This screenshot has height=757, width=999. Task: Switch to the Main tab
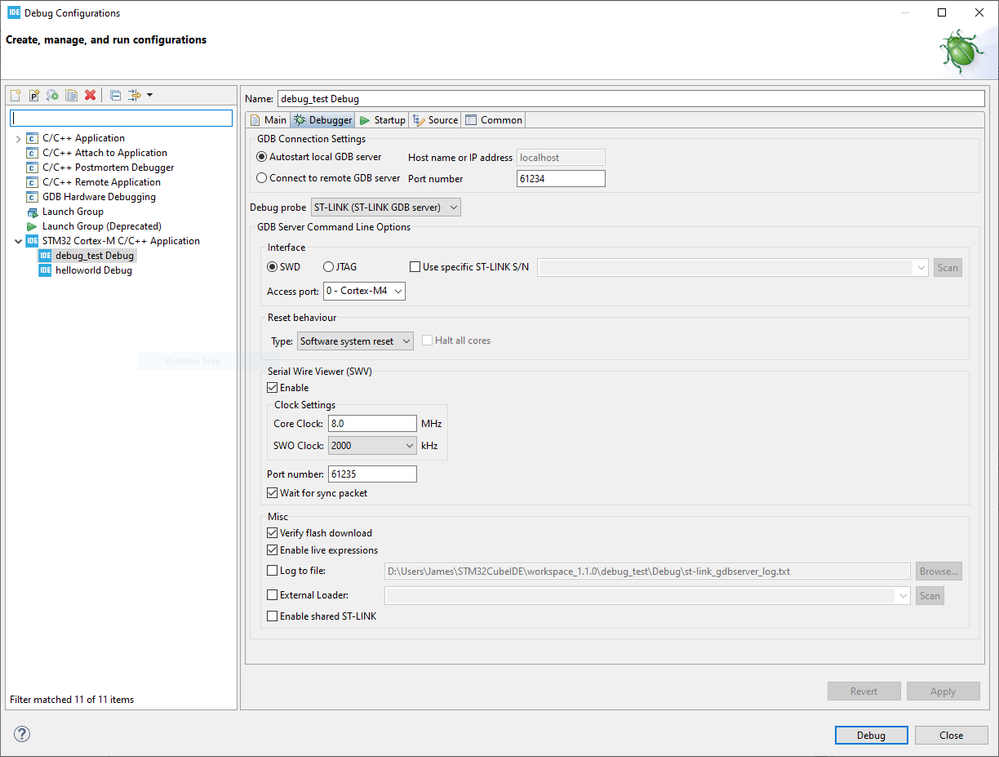tap(268, 120)
